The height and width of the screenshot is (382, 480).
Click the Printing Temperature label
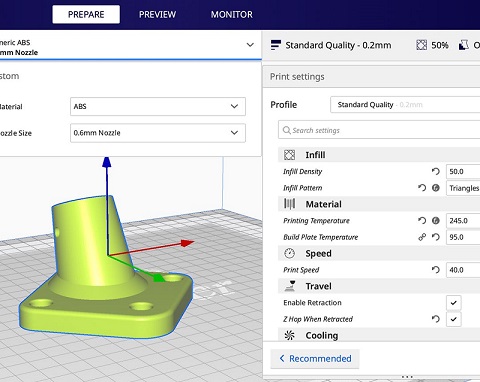[x=316, y=221]
